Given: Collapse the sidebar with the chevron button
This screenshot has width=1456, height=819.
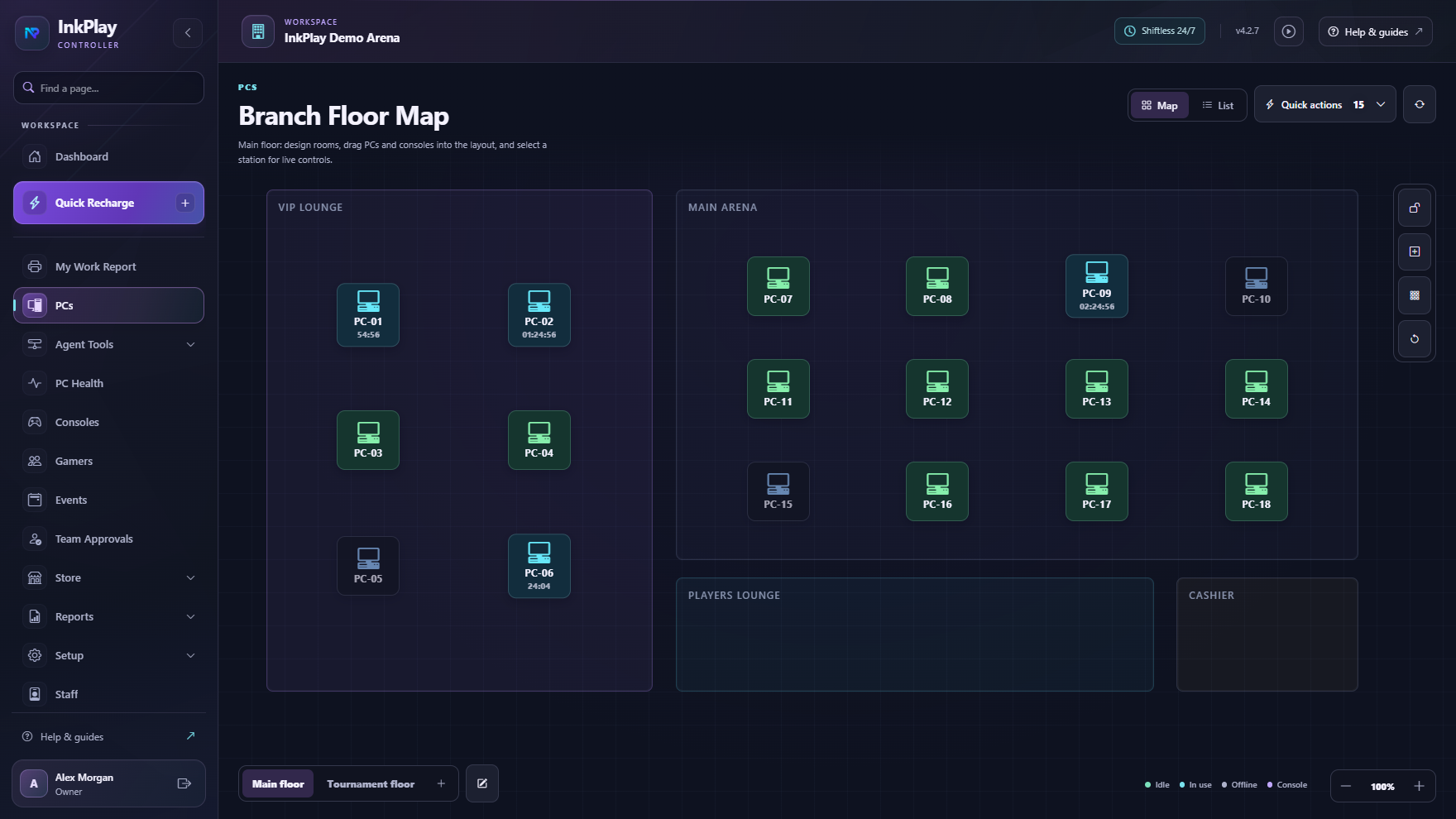Looking at the screenshot, I should coord(188,33).
